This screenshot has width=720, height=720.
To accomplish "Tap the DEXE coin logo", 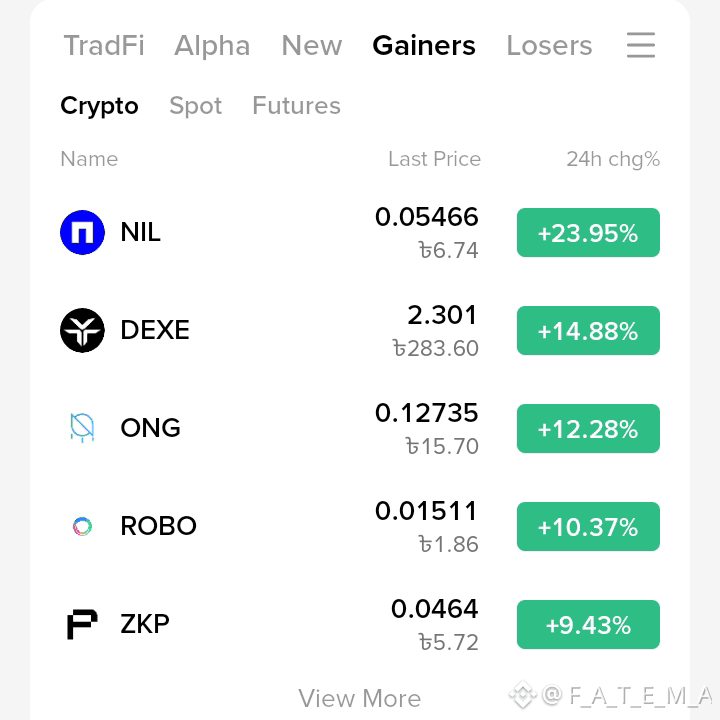I will (x=83, y=330).
